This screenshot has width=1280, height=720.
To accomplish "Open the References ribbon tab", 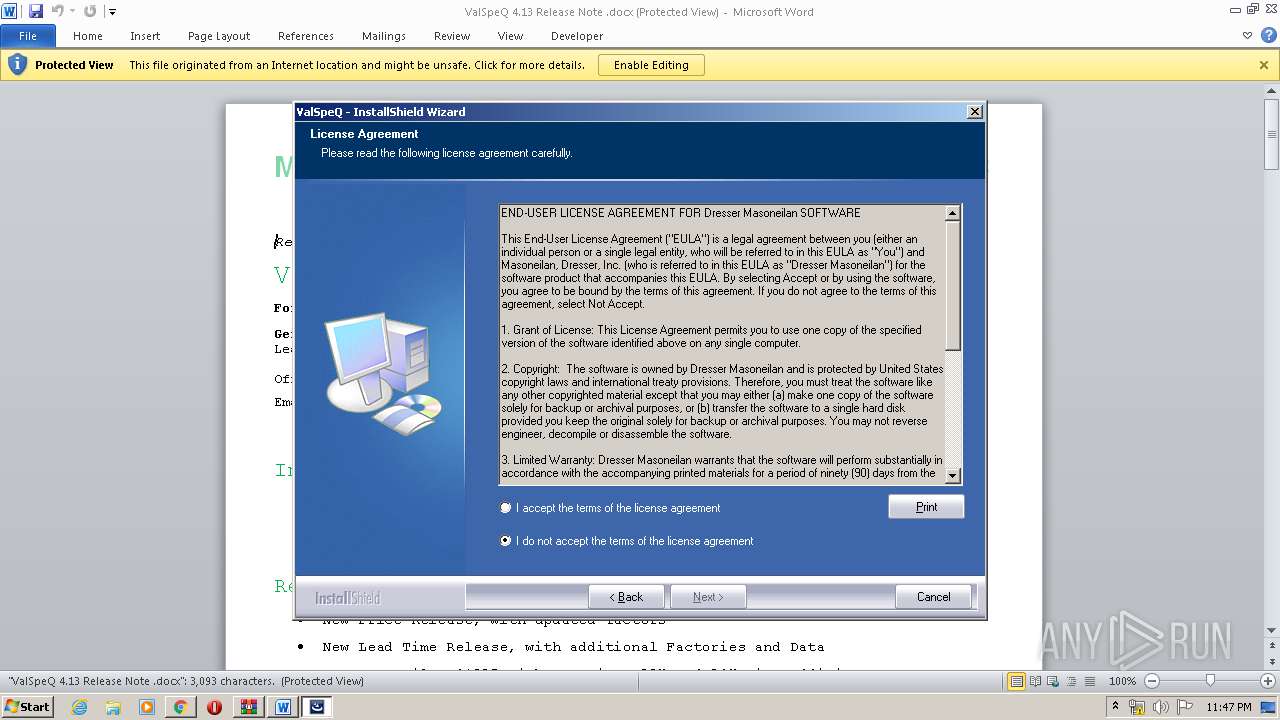I will pyautogui.click(x=306, y=36).
